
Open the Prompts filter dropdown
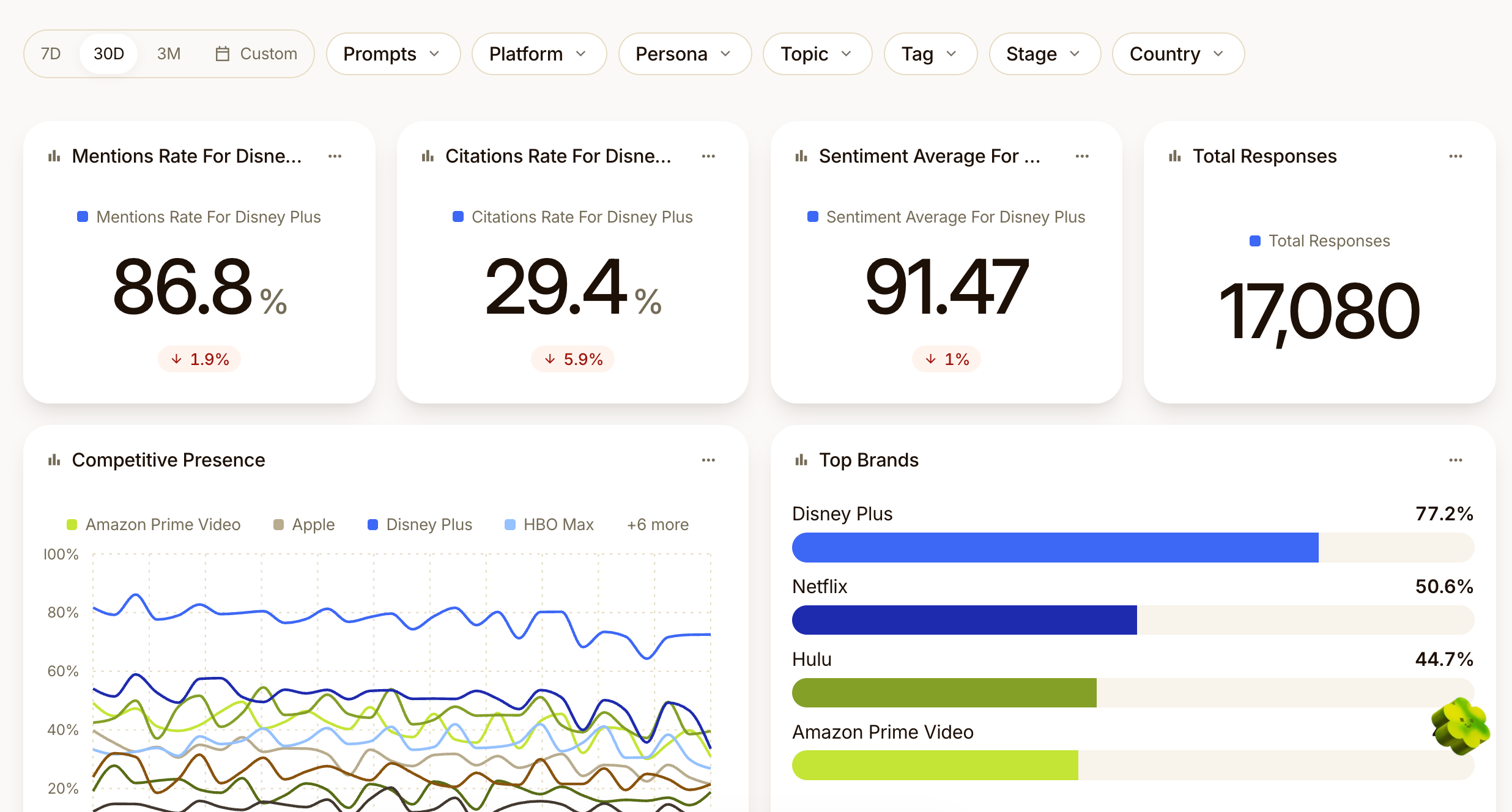point(393,54)
